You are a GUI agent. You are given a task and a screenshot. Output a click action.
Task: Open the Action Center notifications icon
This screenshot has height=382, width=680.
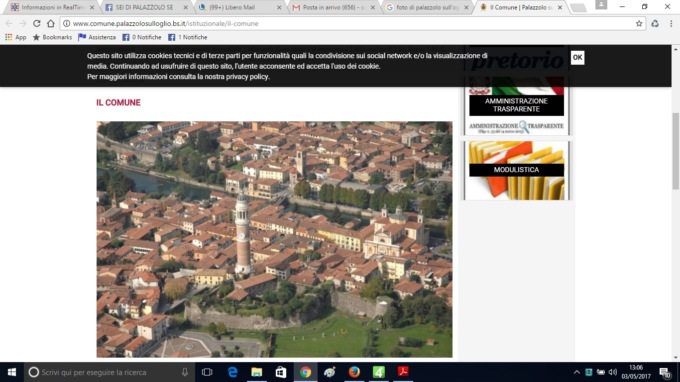665,372
